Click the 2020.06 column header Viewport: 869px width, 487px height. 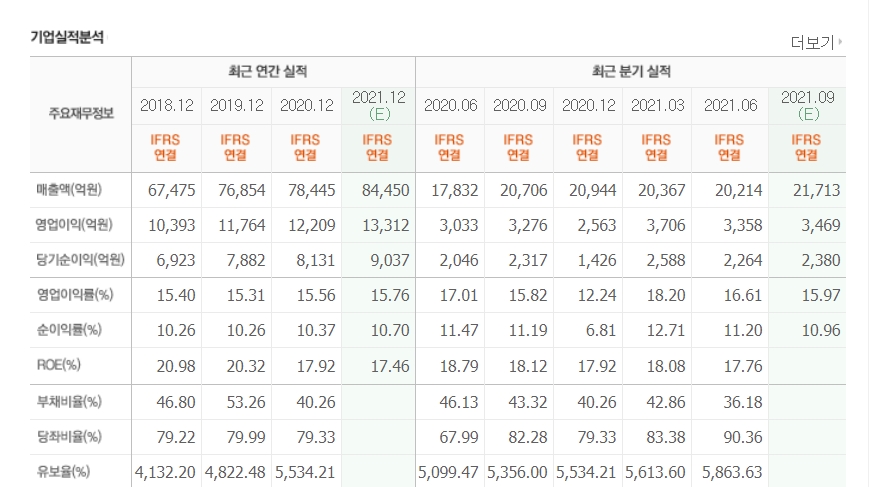point(450,105)
